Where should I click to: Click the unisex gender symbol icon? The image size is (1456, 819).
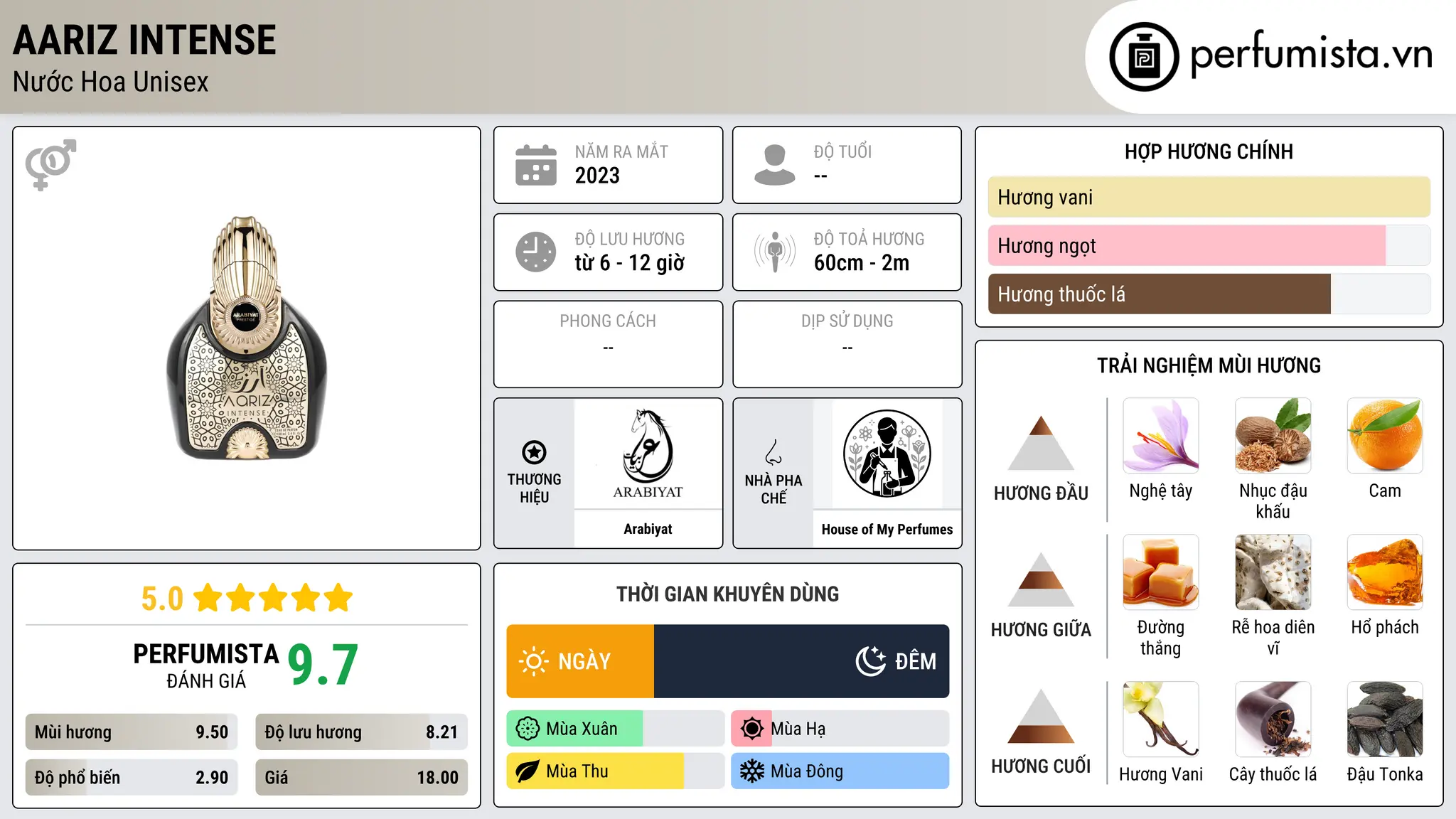(x=50, y=164)
